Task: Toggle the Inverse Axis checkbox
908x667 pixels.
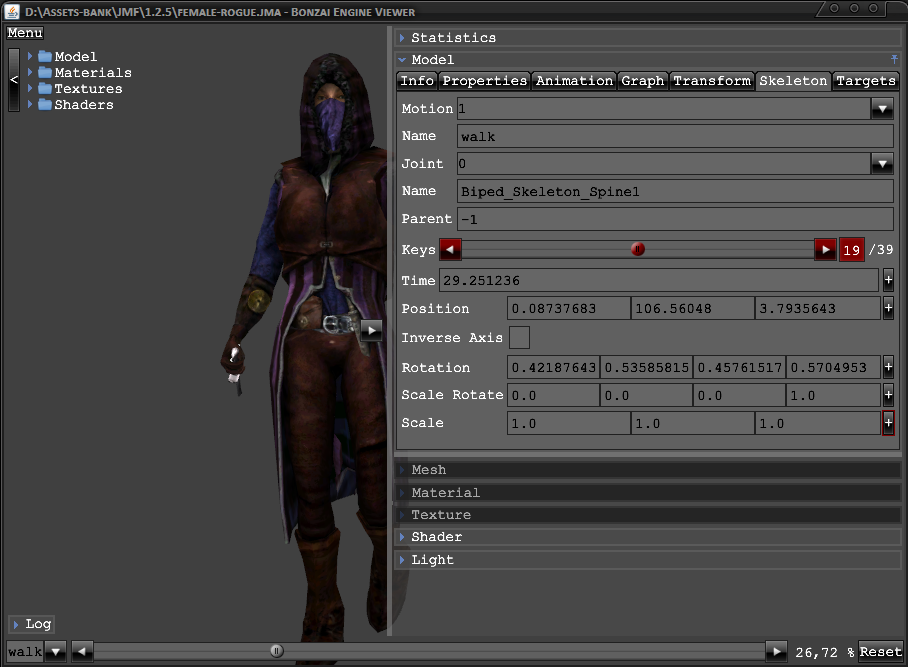Action: pyautogui.click(x=520, y=338)
